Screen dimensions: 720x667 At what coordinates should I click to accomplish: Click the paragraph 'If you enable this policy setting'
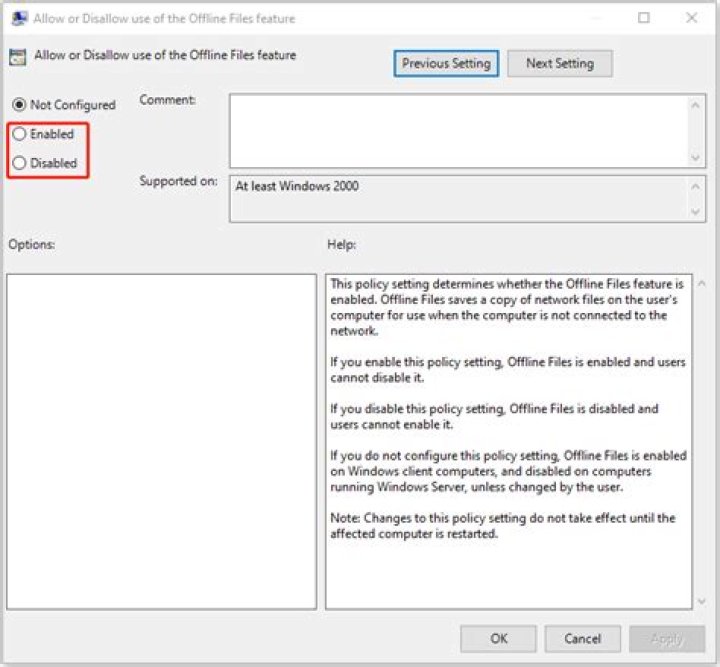click(x=507, y=370)
